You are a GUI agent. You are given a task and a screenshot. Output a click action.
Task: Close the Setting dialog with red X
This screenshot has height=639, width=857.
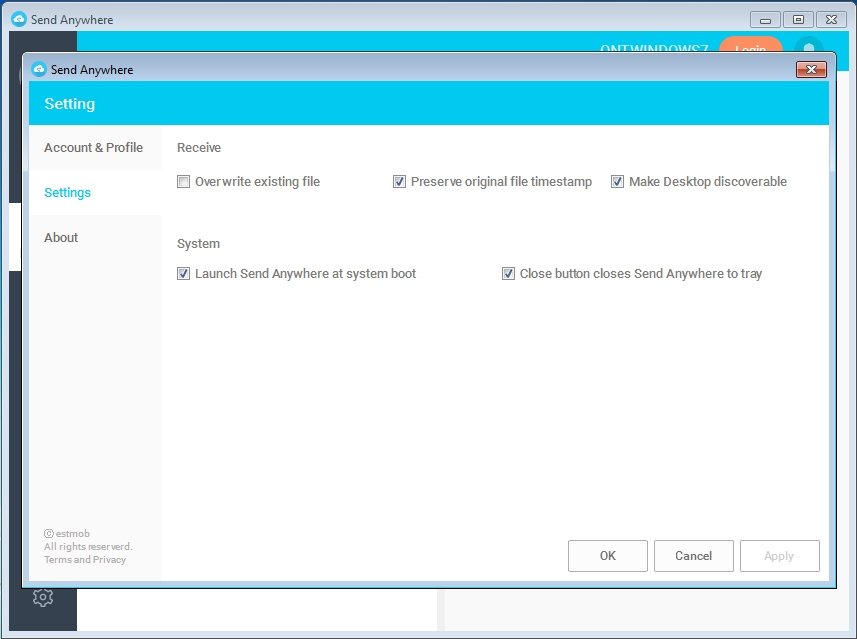pos(811,69)
